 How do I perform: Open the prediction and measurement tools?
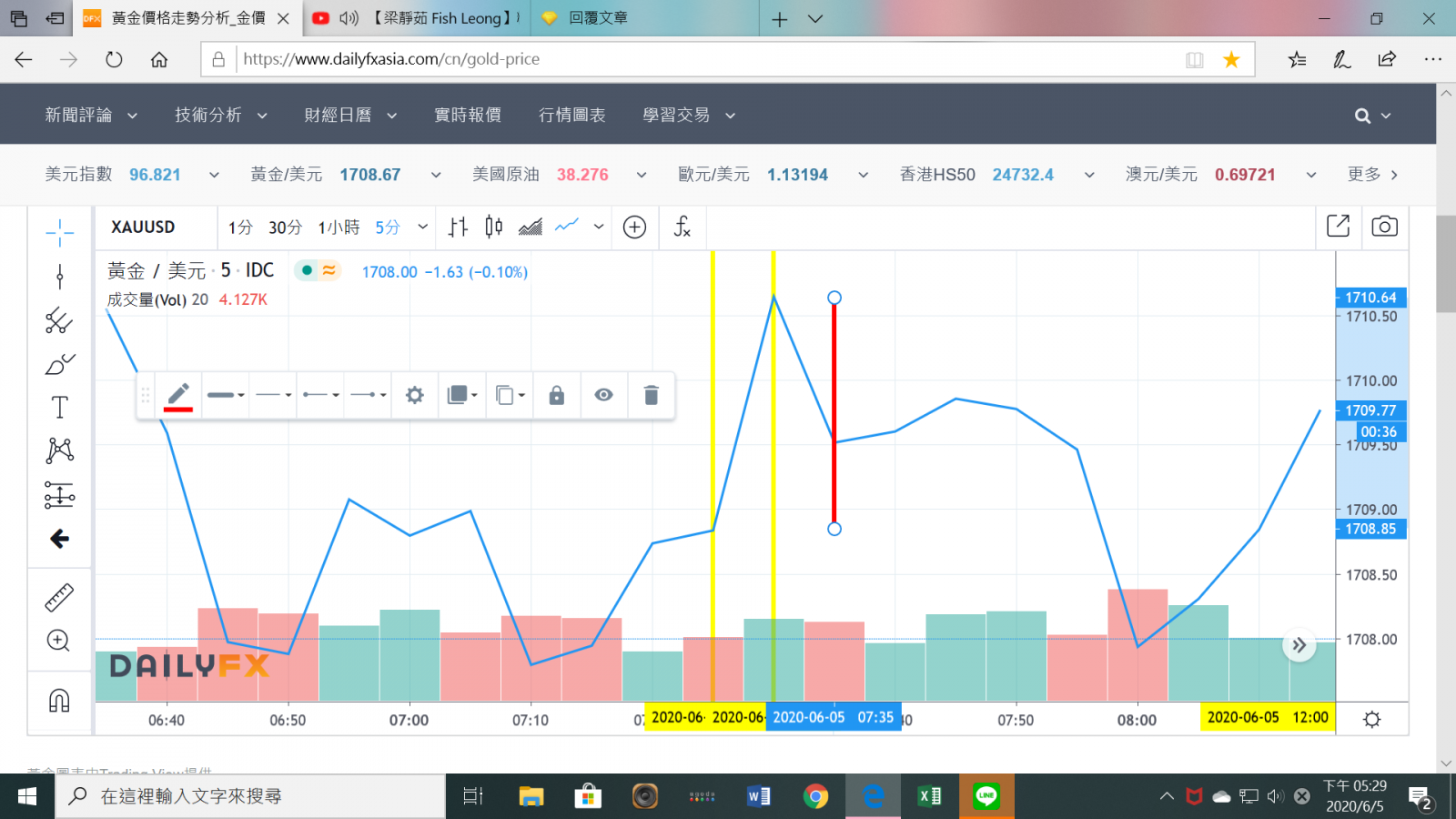(x=59, y=495)
